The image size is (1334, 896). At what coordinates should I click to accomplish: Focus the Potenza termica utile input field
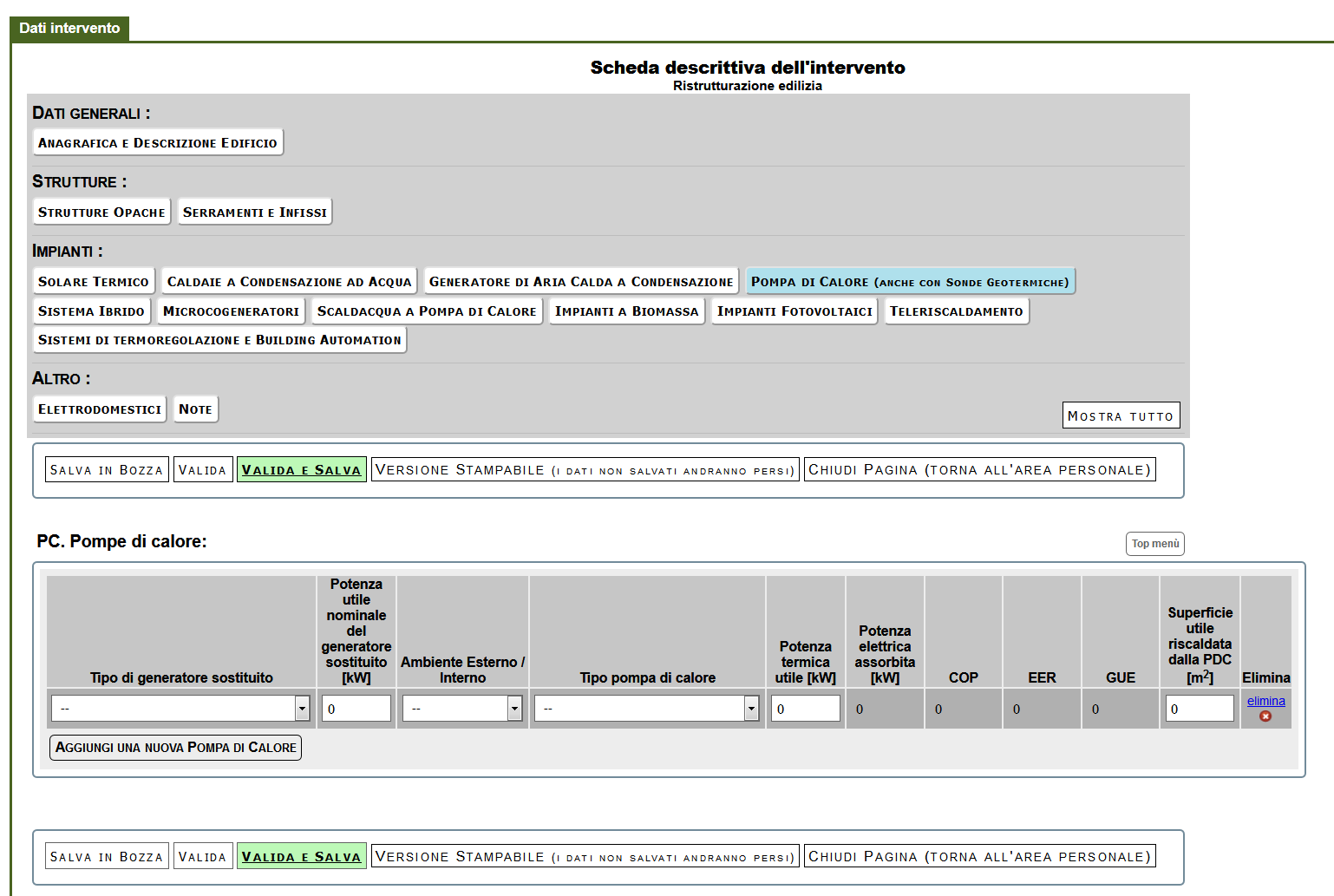pos(805,709)
